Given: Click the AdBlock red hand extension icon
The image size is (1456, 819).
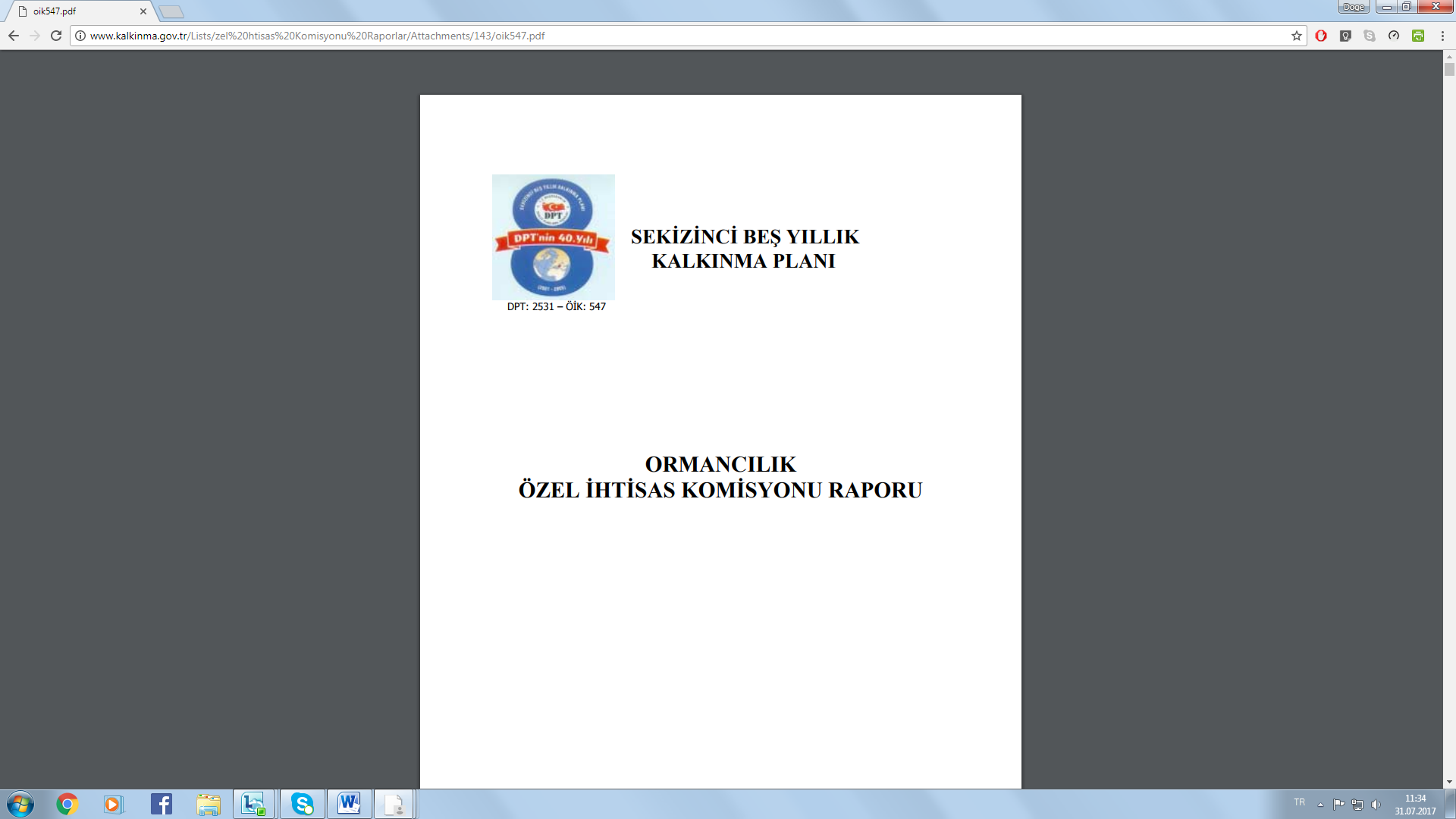Looking at the screenshot, I should pyautogui.click(x=1321, y=36).
